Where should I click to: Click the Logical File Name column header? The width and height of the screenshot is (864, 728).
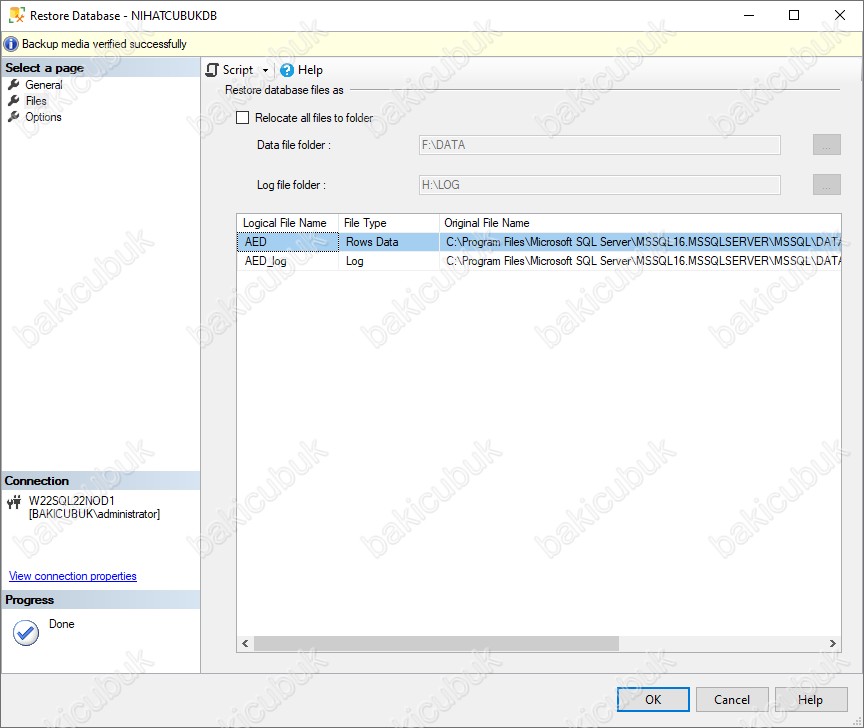pos(287,223)
